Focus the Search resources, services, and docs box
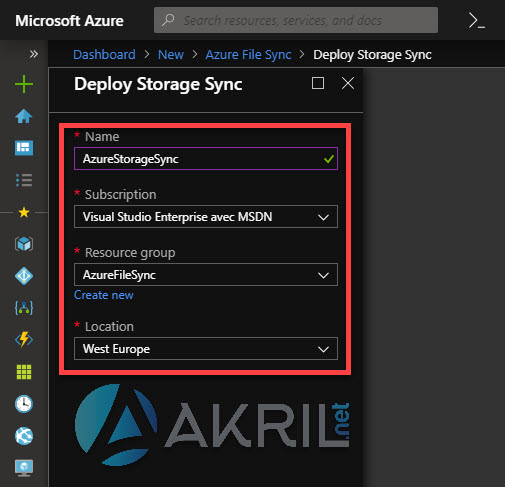Image resolution: width=505 pixels, height=487 pixels. click(296, 20)
